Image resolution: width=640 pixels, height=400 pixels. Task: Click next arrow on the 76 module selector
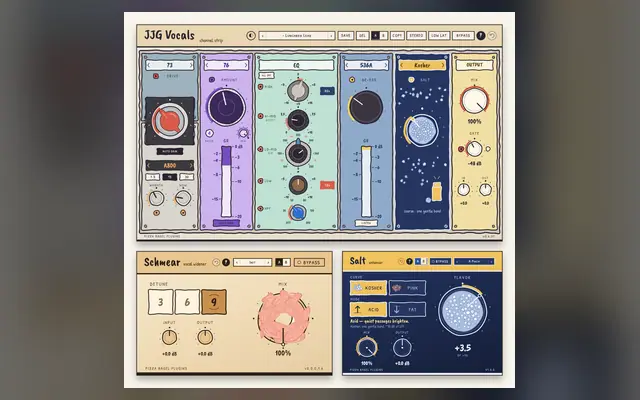coord(245,65)
